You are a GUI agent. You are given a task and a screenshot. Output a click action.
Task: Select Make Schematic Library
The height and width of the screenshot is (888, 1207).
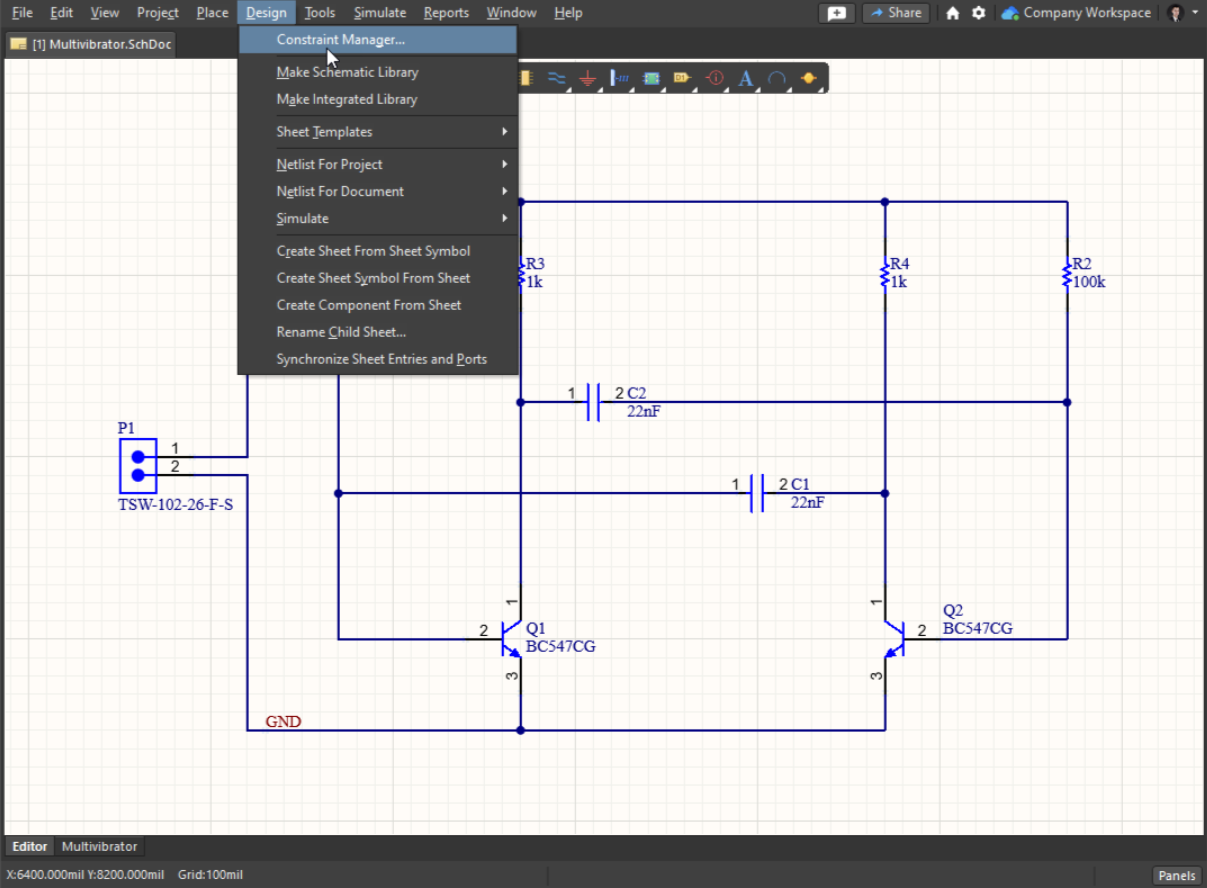(347, 72)
